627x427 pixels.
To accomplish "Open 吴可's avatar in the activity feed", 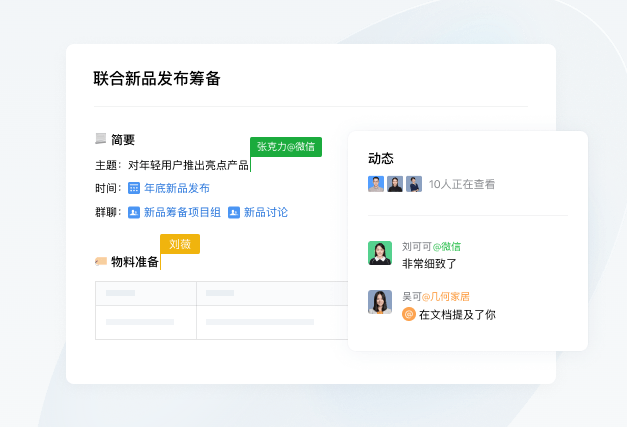I will (x=380, y=302).
